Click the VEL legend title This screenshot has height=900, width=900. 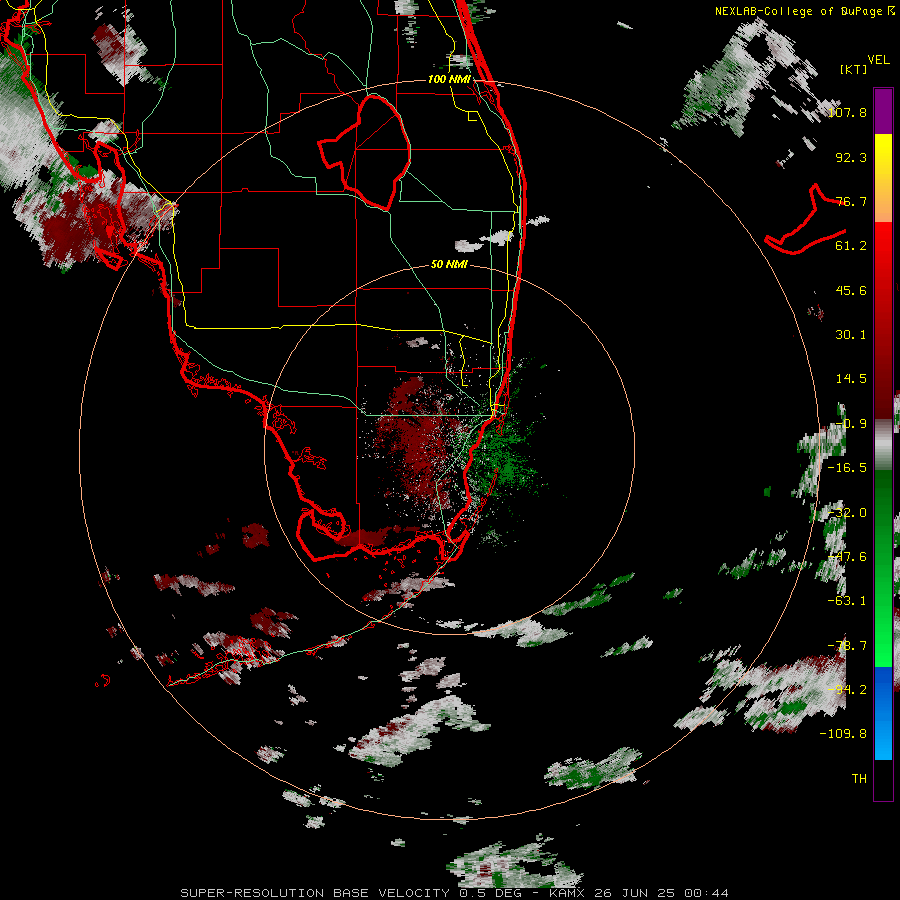pos(879,60)
